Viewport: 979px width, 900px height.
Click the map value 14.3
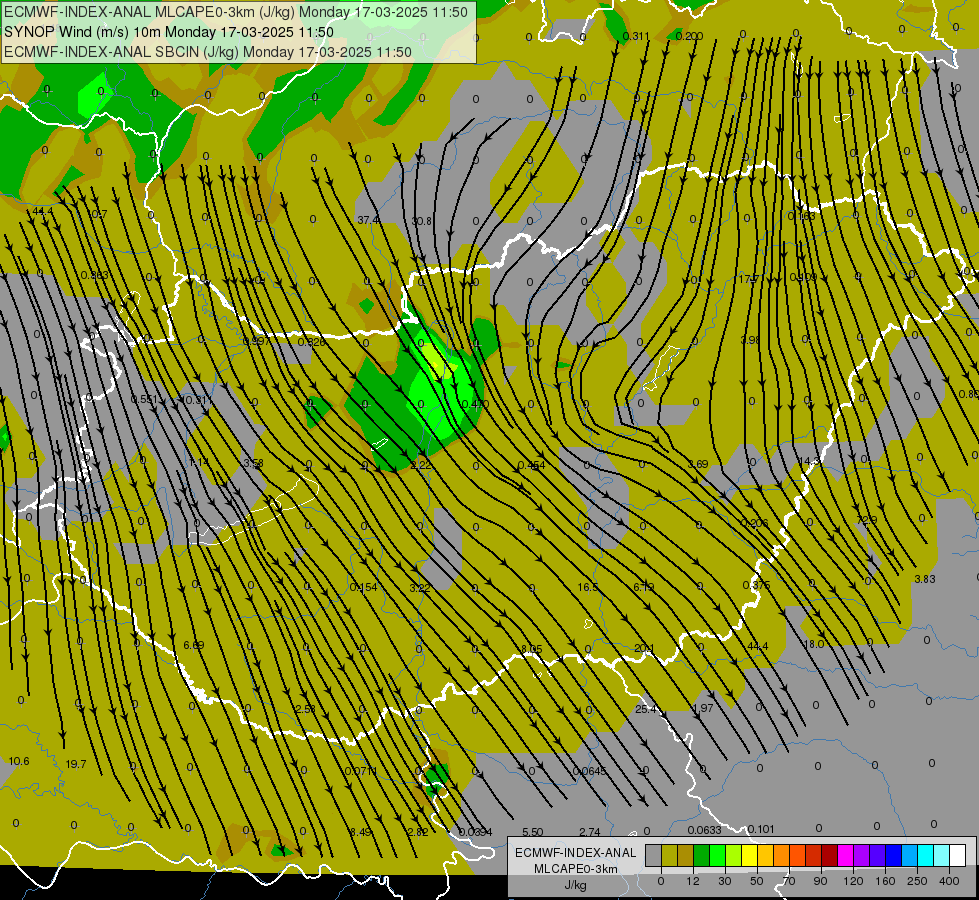coord(809,461)
